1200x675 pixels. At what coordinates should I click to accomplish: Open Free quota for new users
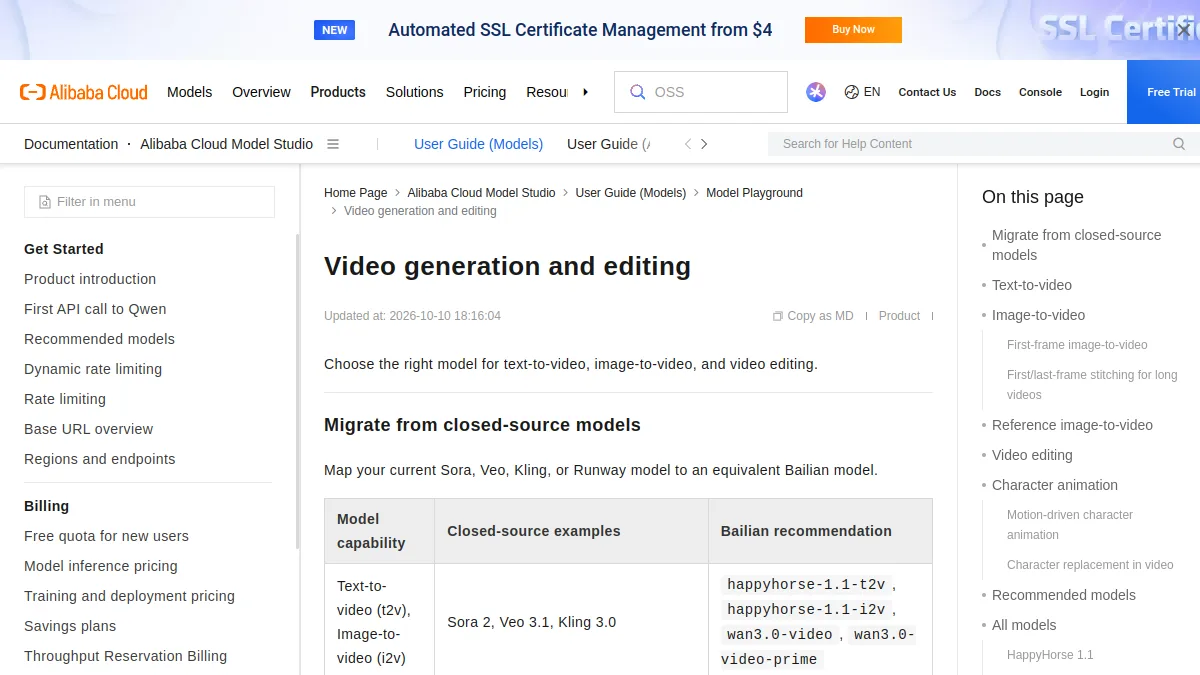[106, 536]
